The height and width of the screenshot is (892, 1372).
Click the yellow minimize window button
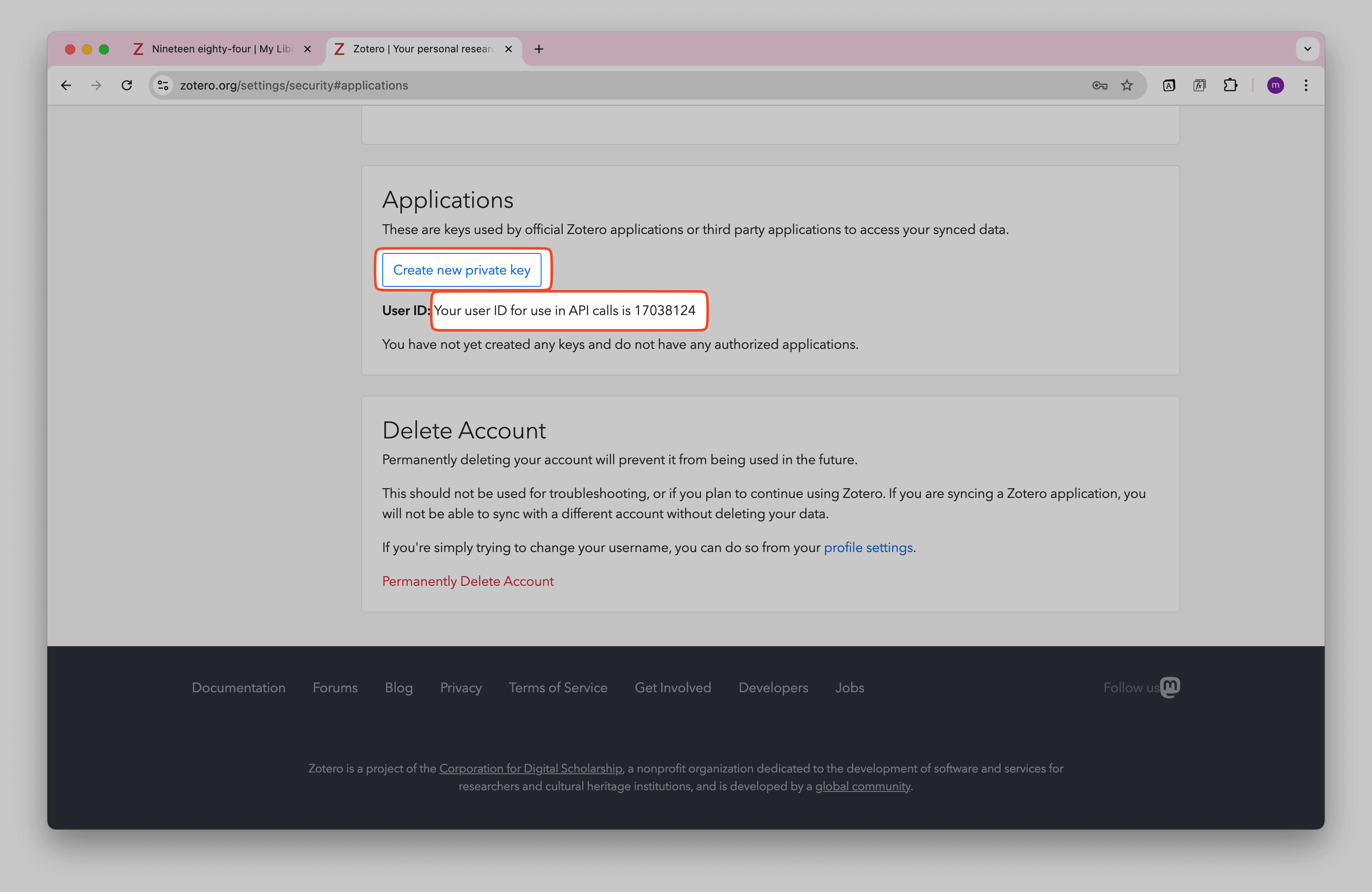click(x=87, y=49)
